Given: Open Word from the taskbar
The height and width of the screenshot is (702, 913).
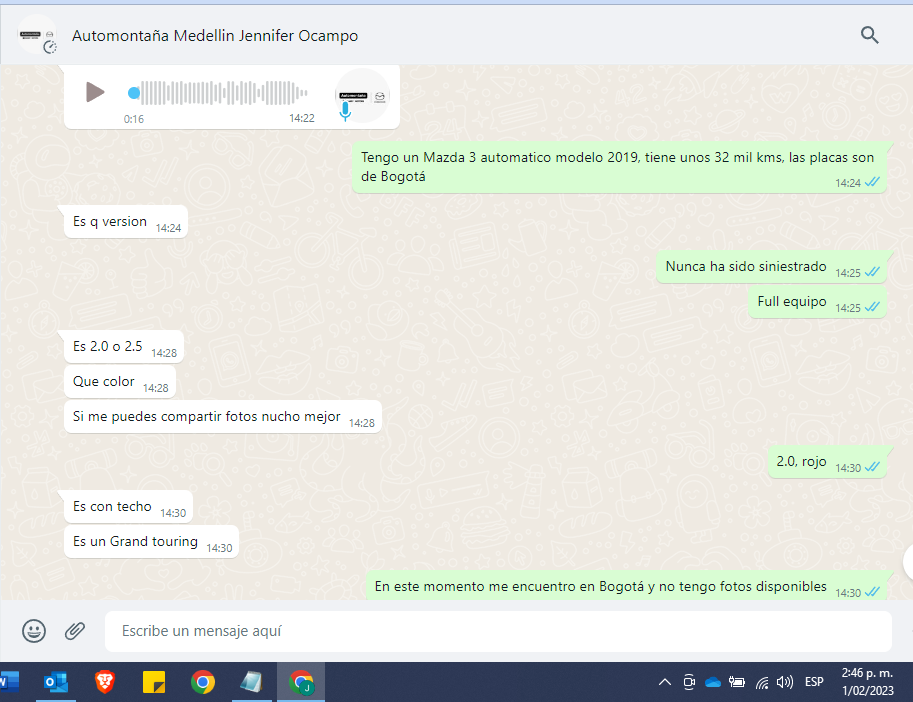Looking at the screenshot, I should point(8,682).
